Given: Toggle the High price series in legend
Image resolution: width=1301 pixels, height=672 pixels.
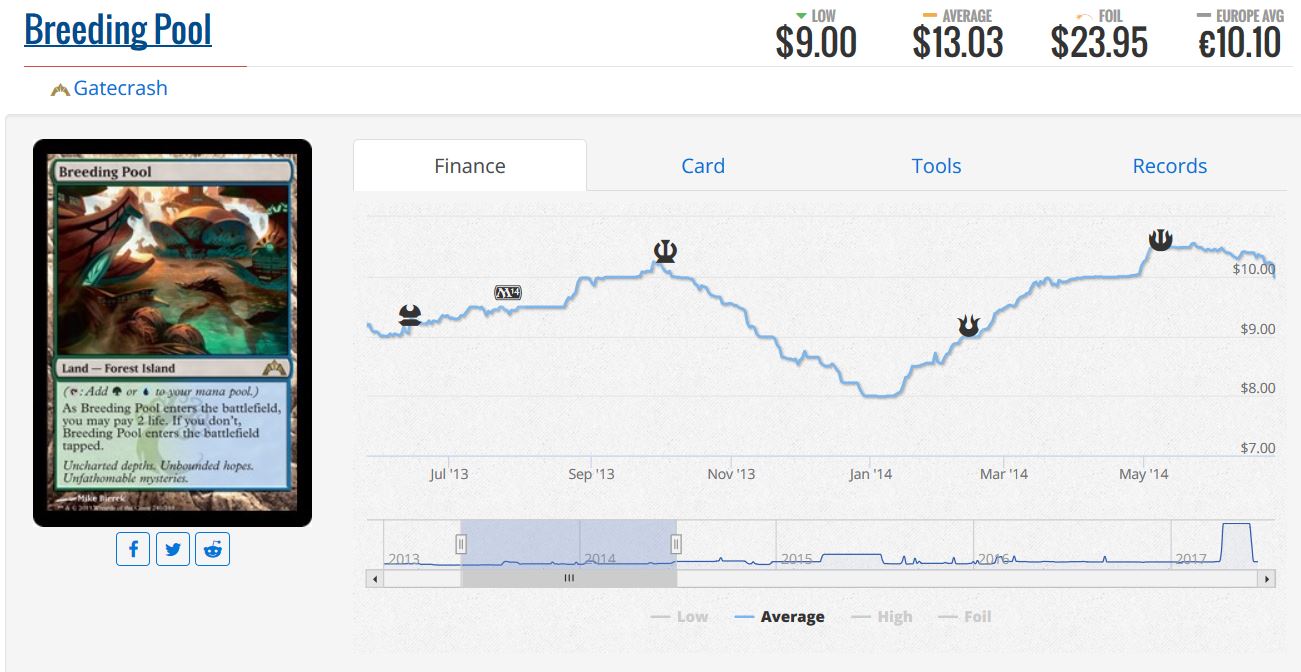Looking at the screenshot, I should pos(882,617).
